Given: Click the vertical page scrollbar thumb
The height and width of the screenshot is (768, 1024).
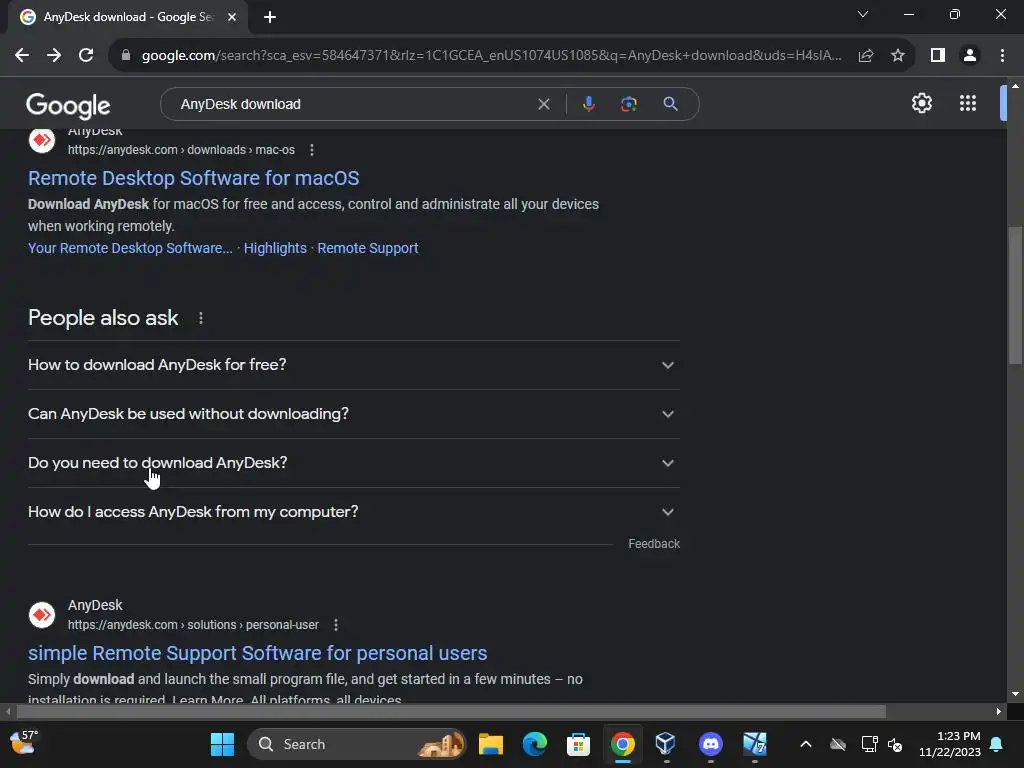Looking at the screenshot, I should click(x=1015, y=295).
